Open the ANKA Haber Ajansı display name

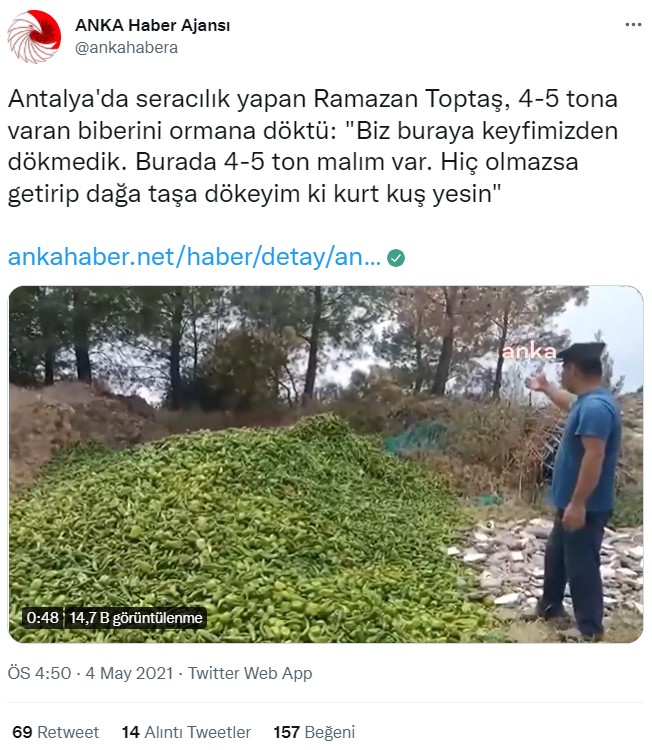point(153,25)
